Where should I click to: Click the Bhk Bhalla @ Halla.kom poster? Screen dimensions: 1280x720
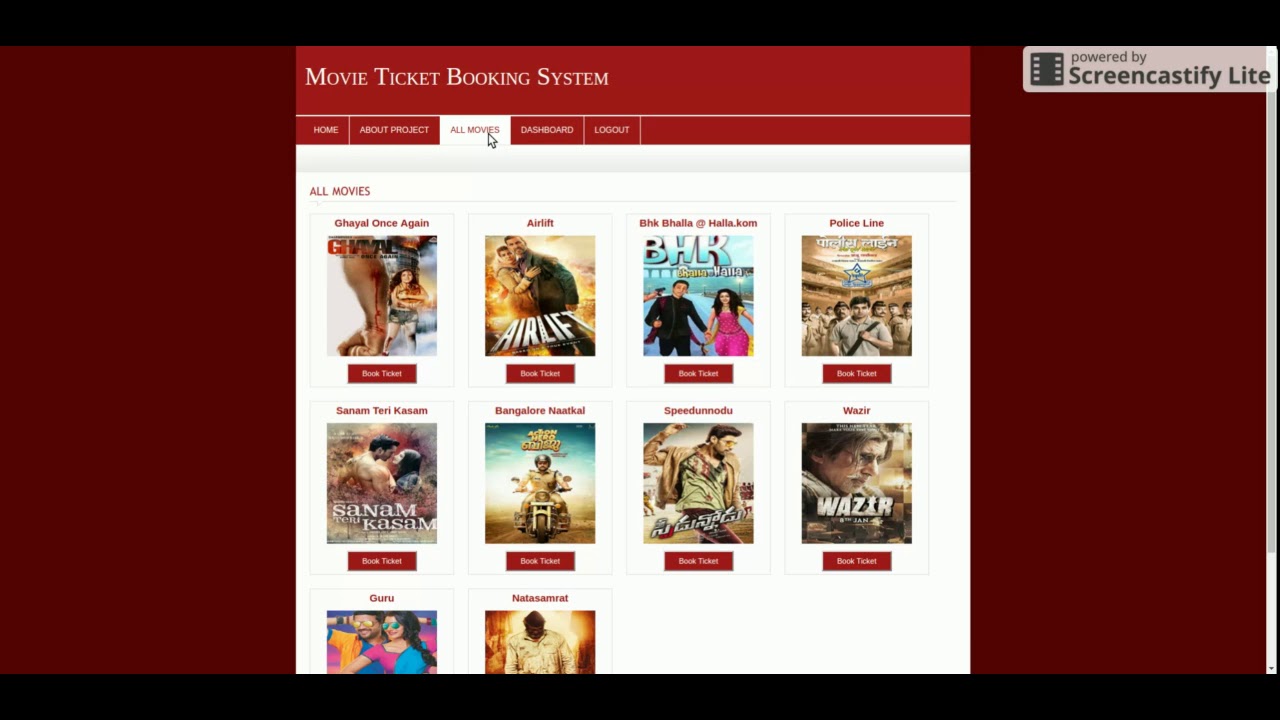698,296
